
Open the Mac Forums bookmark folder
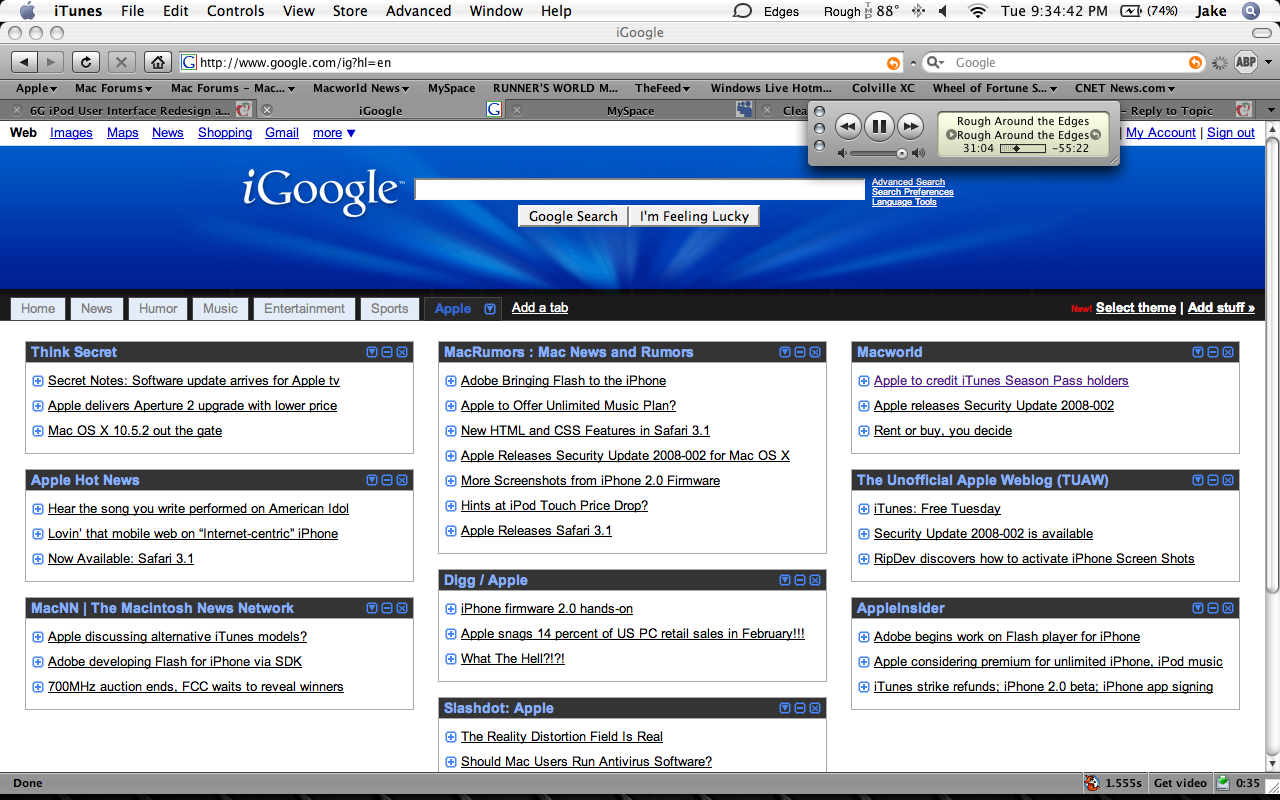pyautogui.click(x=114, y=88)
